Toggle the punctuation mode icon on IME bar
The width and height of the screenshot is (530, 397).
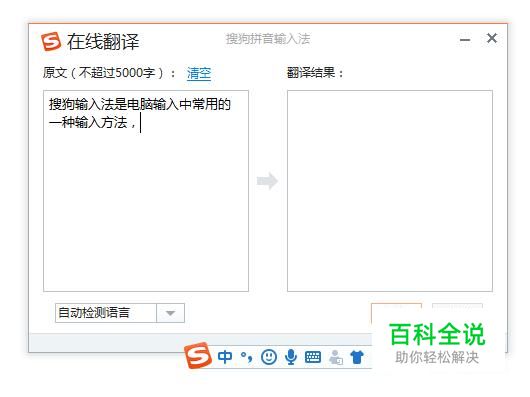click(246, 357)
